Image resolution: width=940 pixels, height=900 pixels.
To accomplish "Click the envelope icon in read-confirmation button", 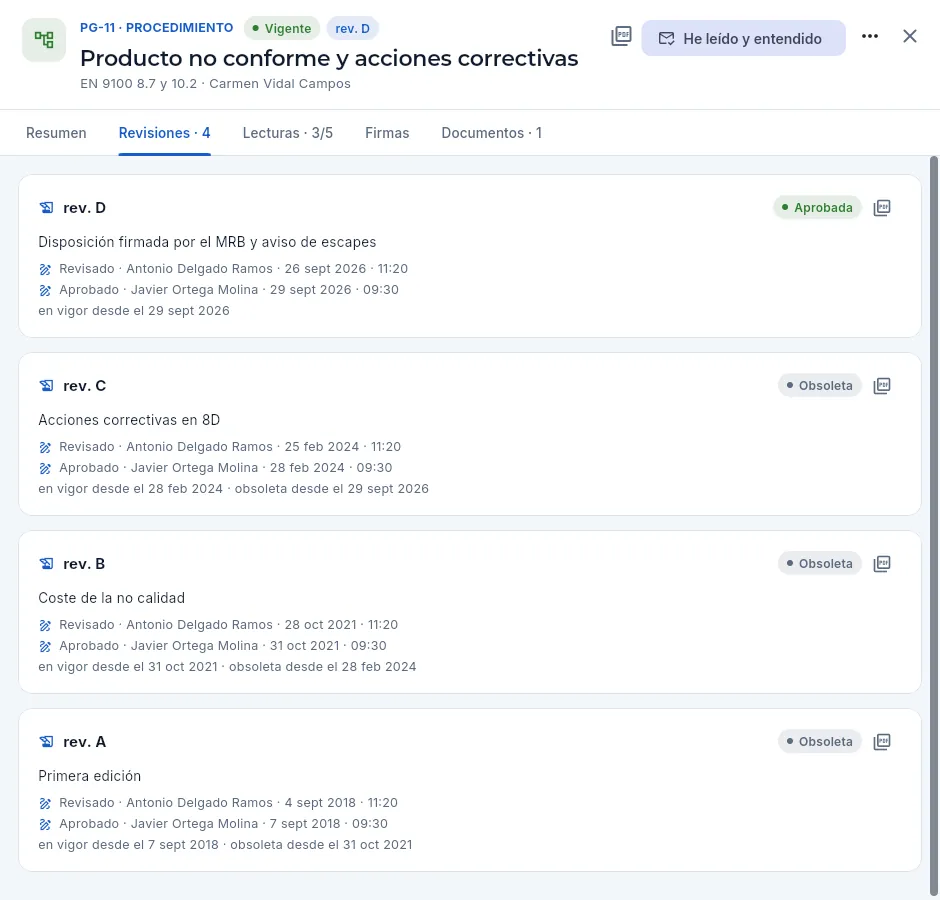I will (x=666, y=38).
